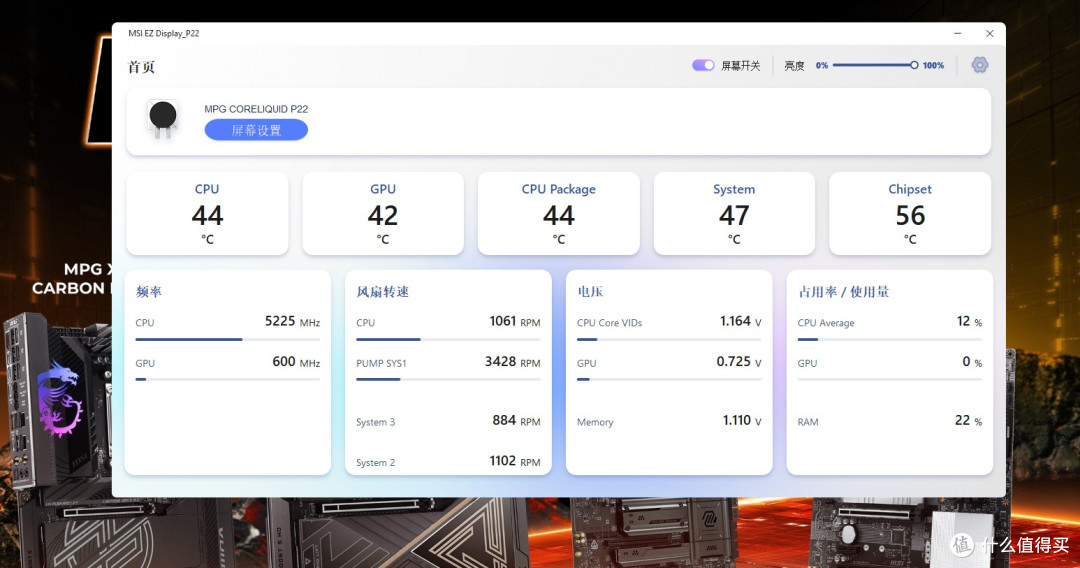Click the 频率 frequency panel title
Screen dimensions: 1080x568
[149, 292]
